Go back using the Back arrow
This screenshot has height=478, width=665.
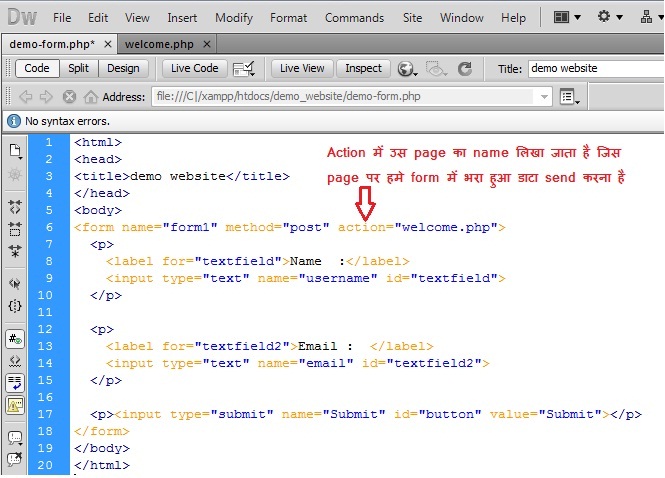(26, 97)
